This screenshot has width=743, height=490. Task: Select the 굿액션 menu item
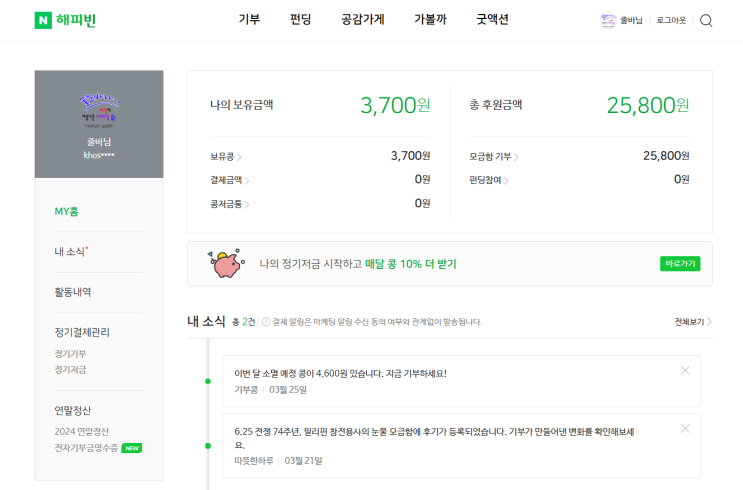click(492, 19)
